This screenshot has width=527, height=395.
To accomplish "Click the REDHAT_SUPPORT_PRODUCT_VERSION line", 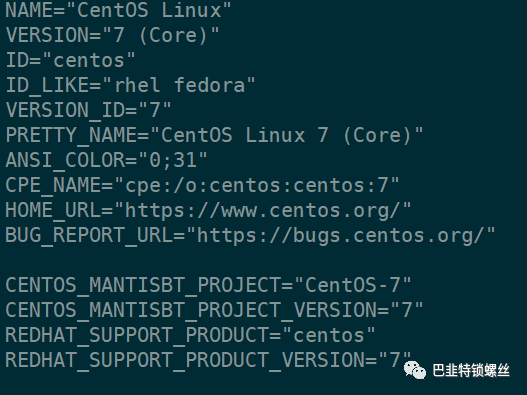I will pyautogui.click(x=208, y=360).
